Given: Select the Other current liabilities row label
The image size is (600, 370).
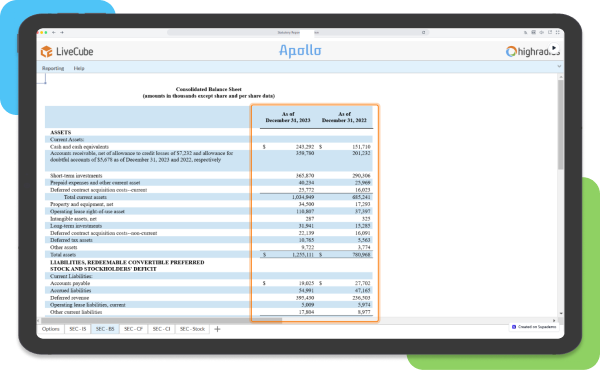Looking at the screenshot, I should [76, 312].
